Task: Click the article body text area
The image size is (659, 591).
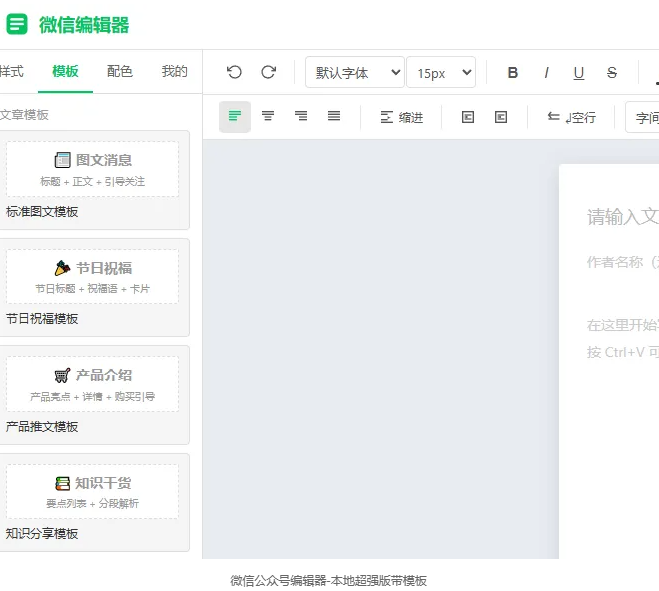Action: tap(623, 338)
